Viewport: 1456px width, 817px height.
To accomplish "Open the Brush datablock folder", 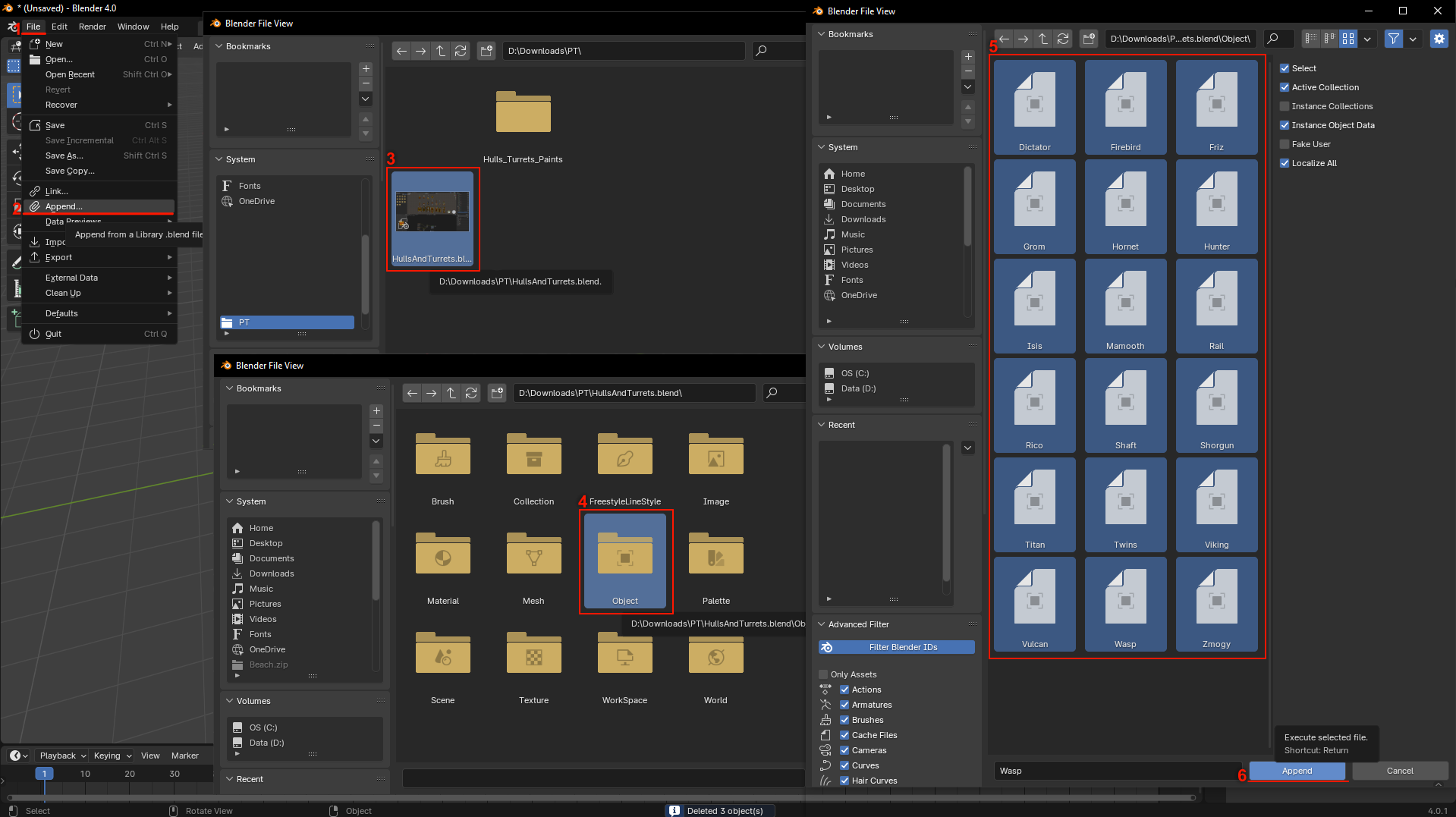I will coord(443,464).
